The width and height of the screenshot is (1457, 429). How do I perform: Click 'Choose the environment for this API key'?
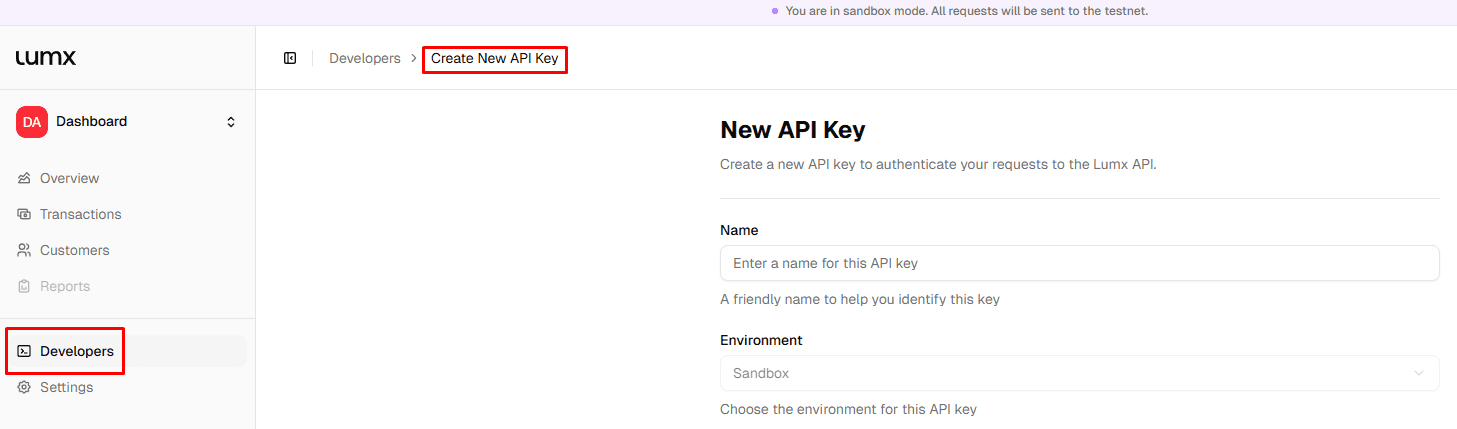click(x=848, y=409)
